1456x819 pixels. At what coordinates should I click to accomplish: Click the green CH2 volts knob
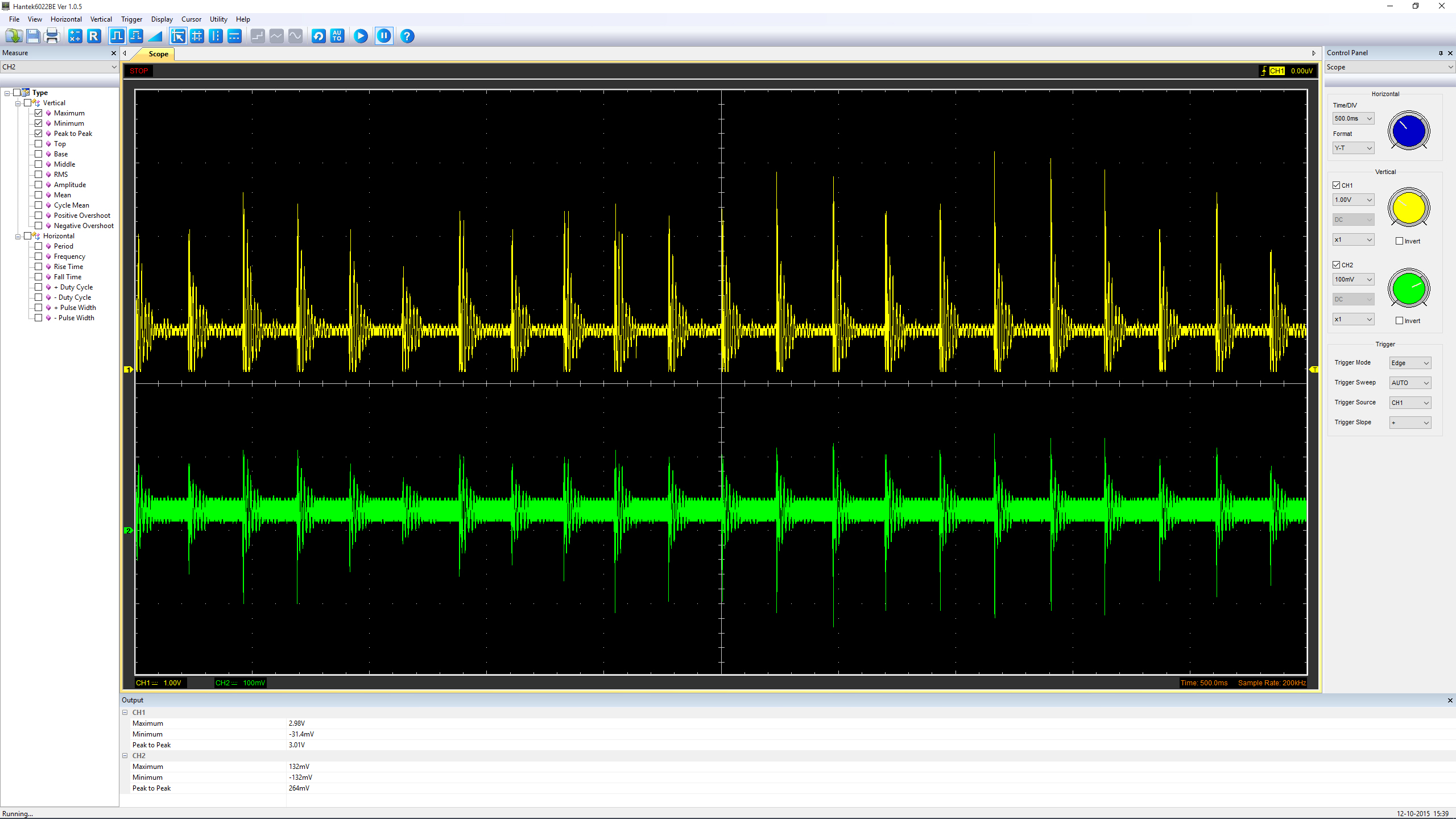[1409, 289]
